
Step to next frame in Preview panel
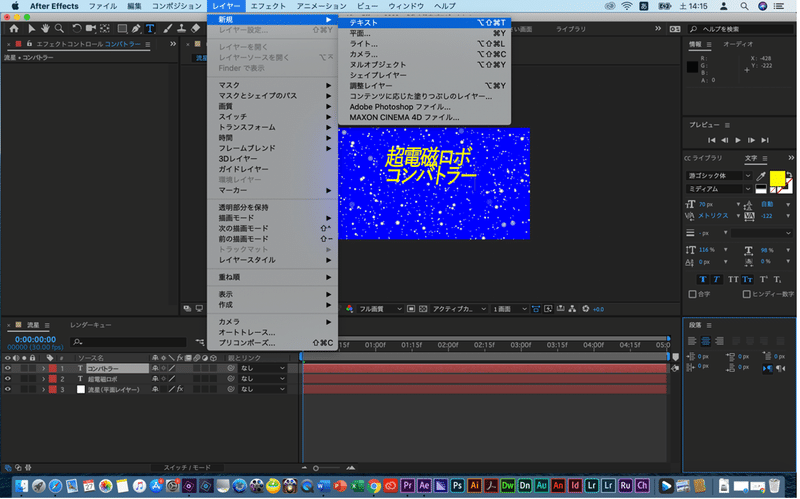coord(752,140)
